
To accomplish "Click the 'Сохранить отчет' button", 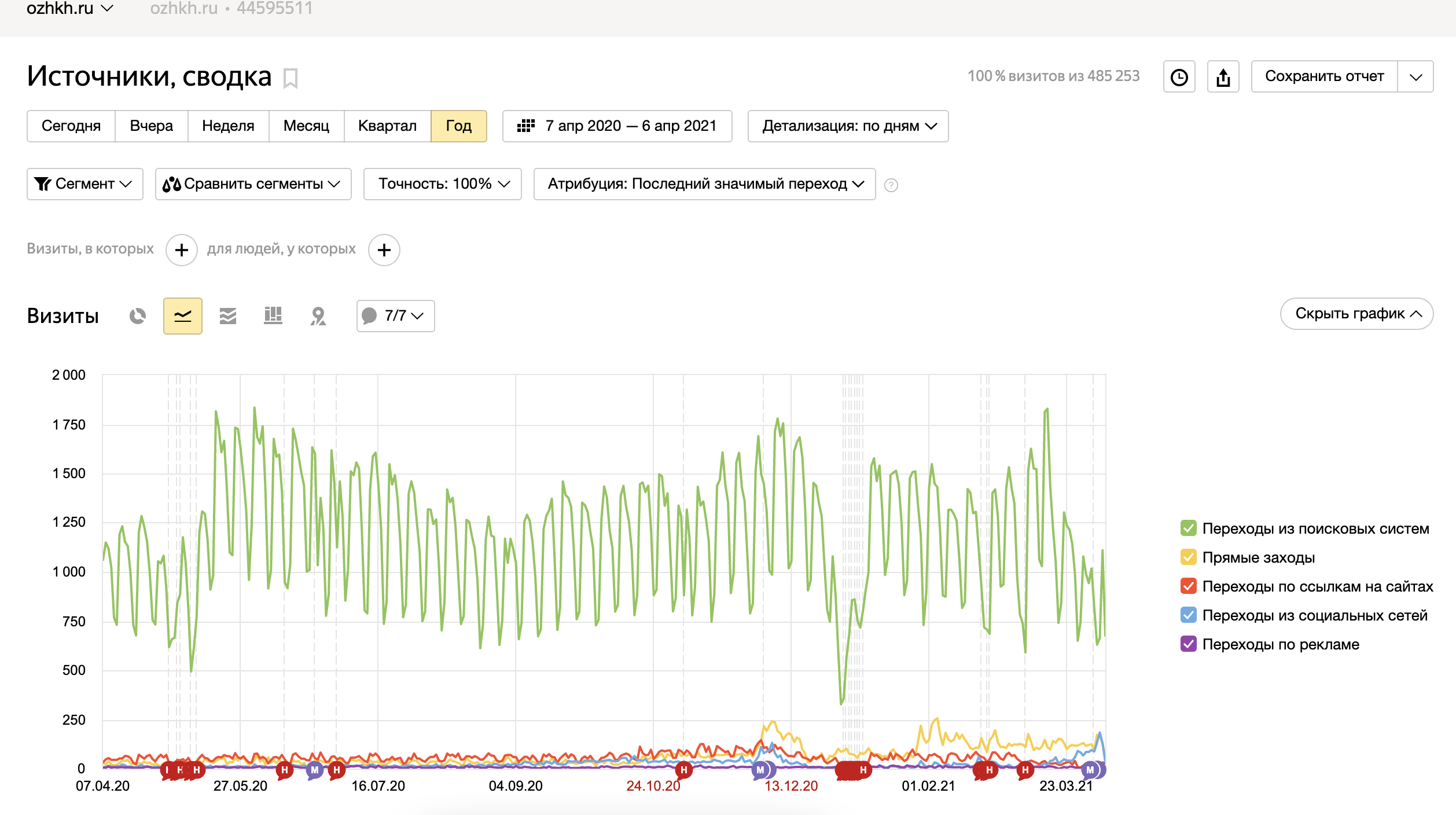I will [1324, 76].
